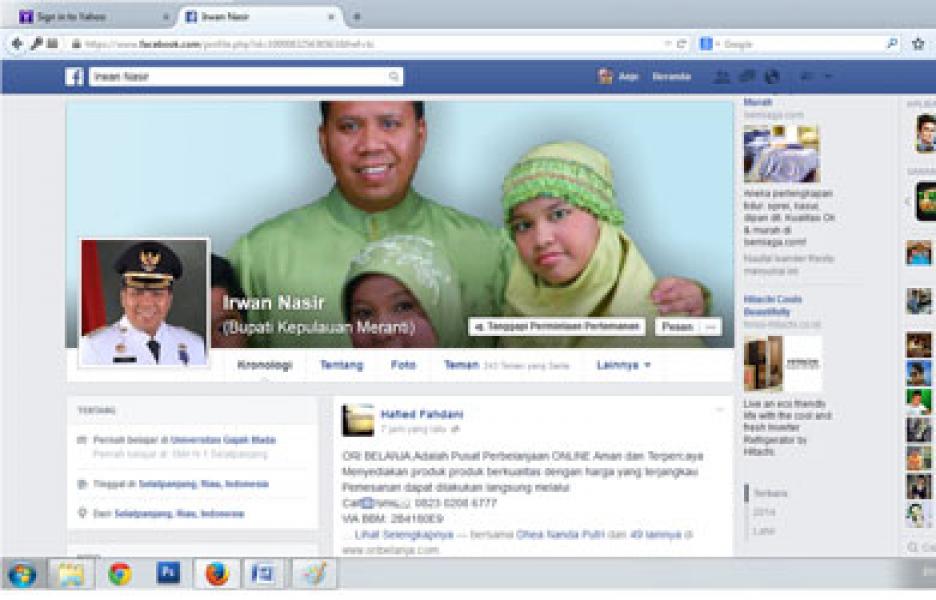Image resolution: width=936 pixels, height=600 pixels.
Task: Open the Tentang tab
Action: click(341, 365)
